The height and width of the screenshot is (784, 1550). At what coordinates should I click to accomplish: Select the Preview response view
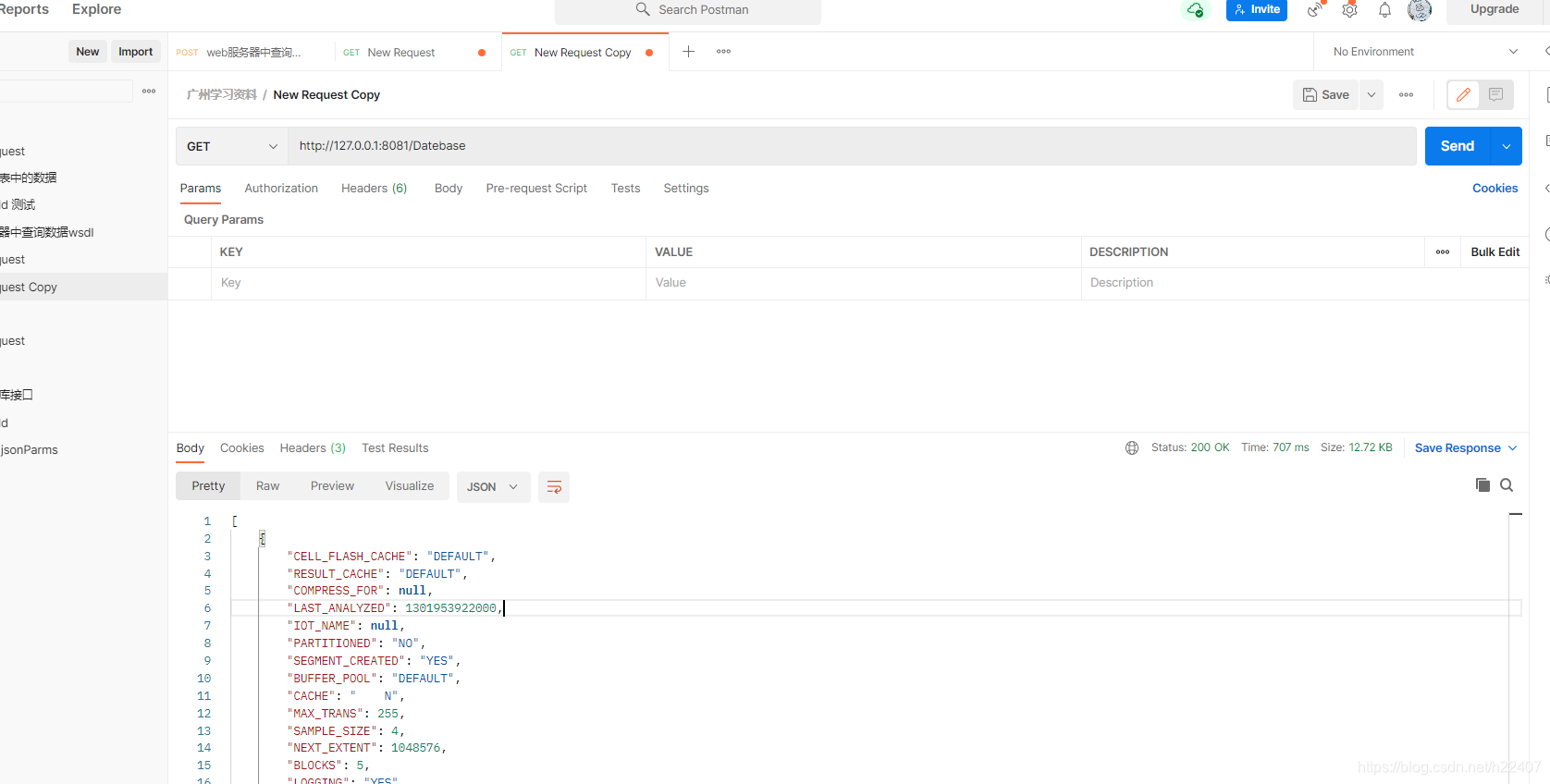pos(332,486)
